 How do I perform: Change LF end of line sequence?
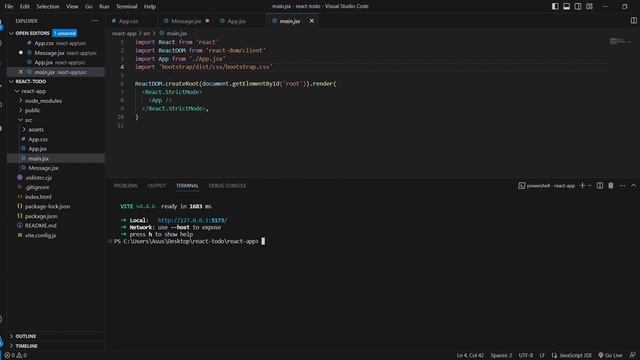pyautogui.click(x=542, y=356)
